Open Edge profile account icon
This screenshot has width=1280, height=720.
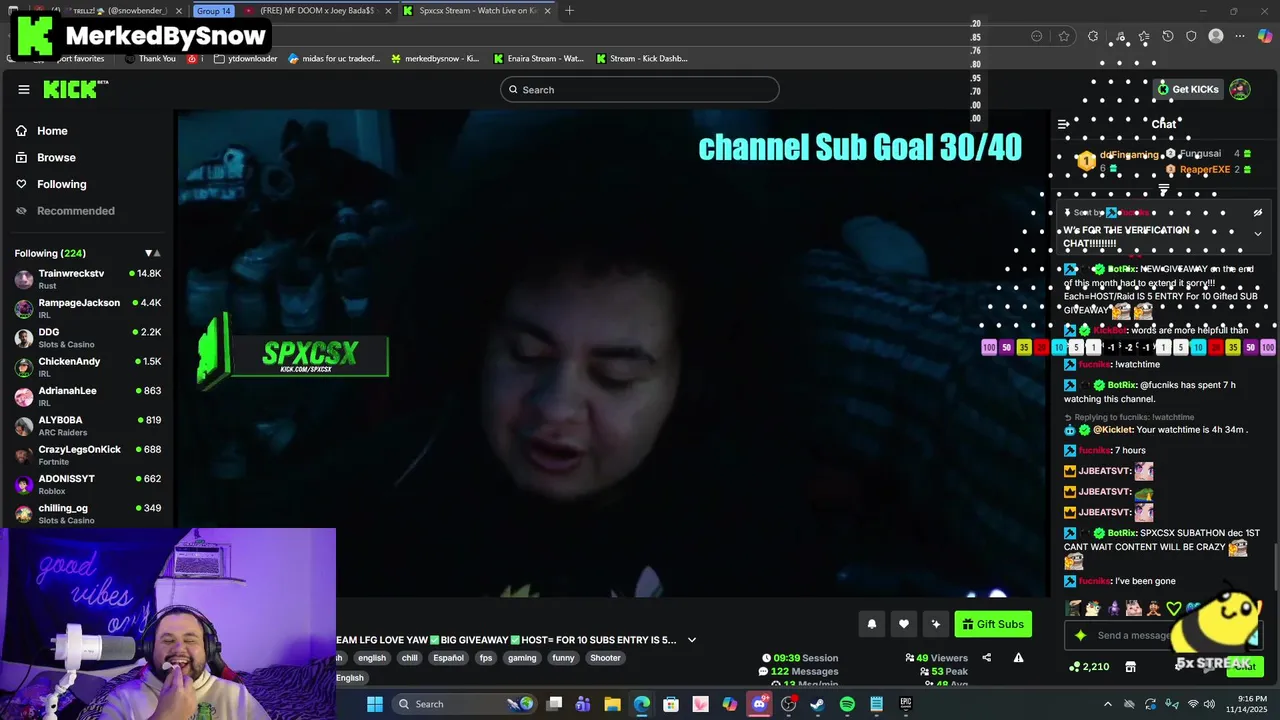point(1216,36)
